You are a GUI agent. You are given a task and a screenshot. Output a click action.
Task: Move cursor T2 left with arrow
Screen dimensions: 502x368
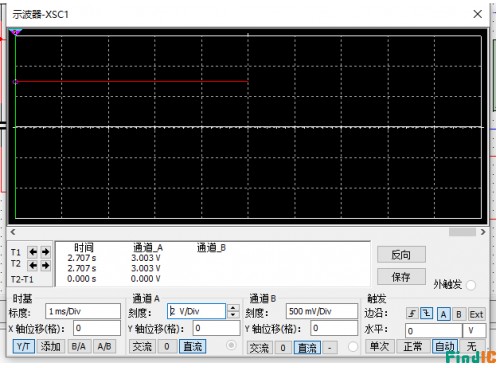click(32, 265)
